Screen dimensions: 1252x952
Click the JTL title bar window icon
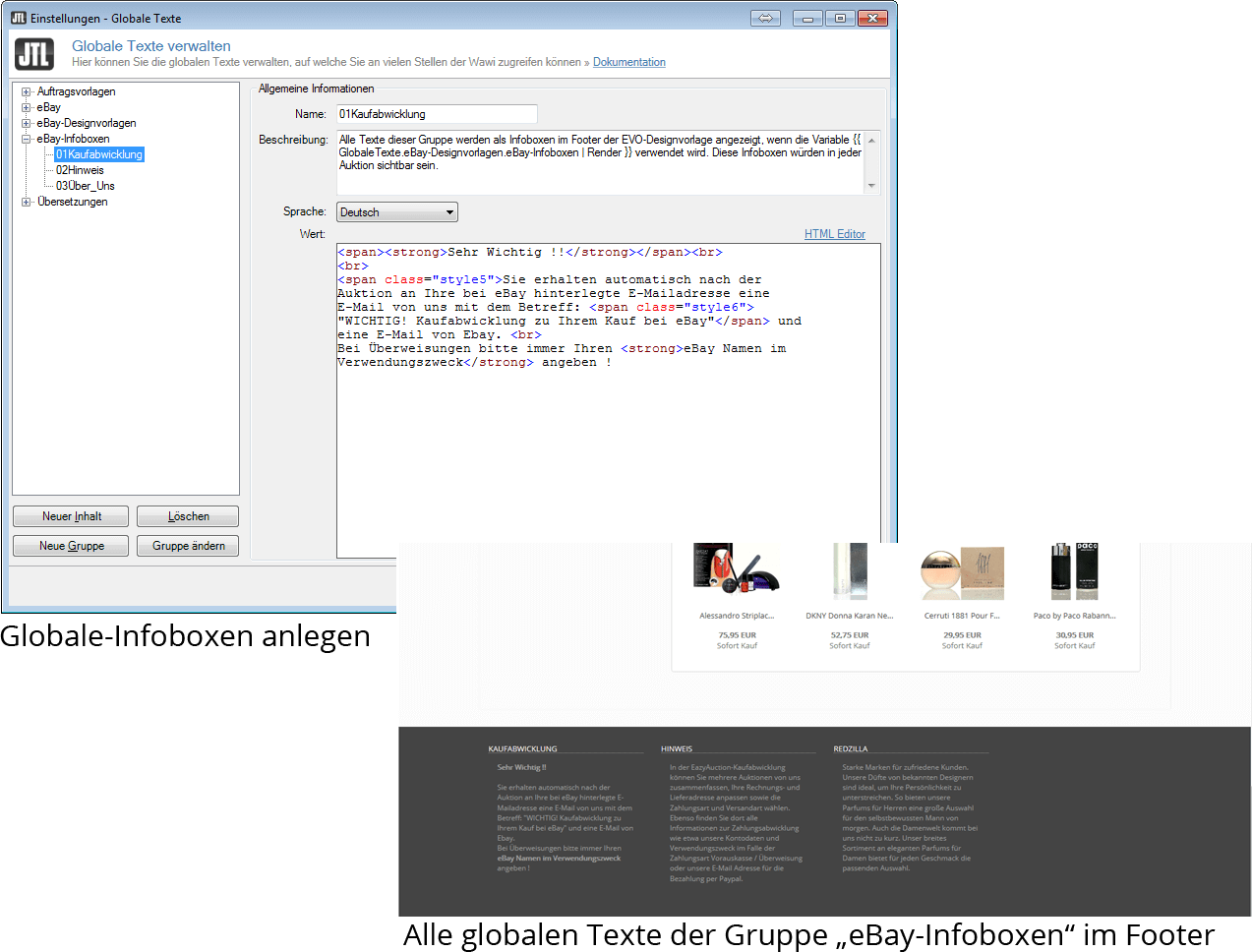(18, 18)
